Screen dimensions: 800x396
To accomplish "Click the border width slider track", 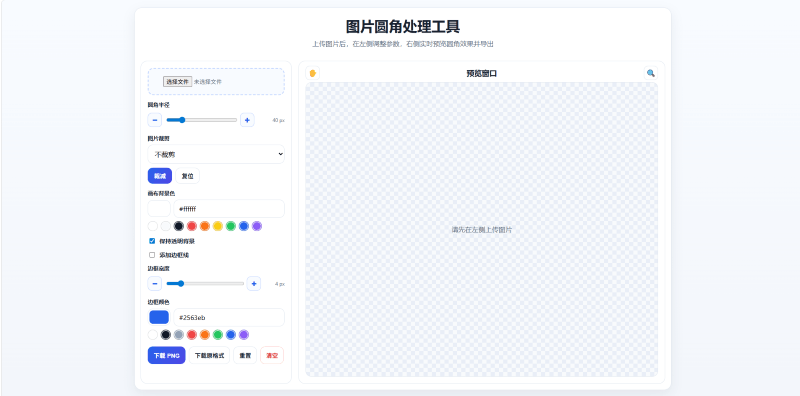I will click(205, 284).
